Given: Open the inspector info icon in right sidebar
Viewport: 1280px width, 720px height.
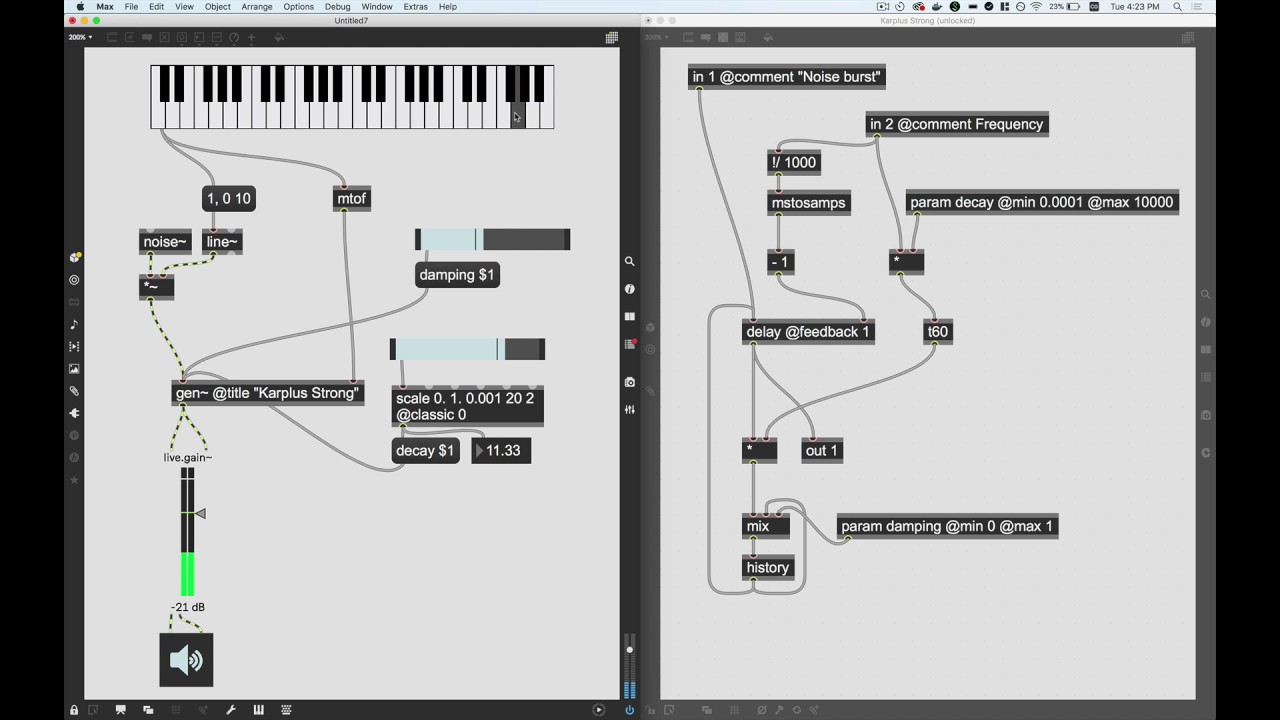Looking at the screenshot, I should [629, 289].
